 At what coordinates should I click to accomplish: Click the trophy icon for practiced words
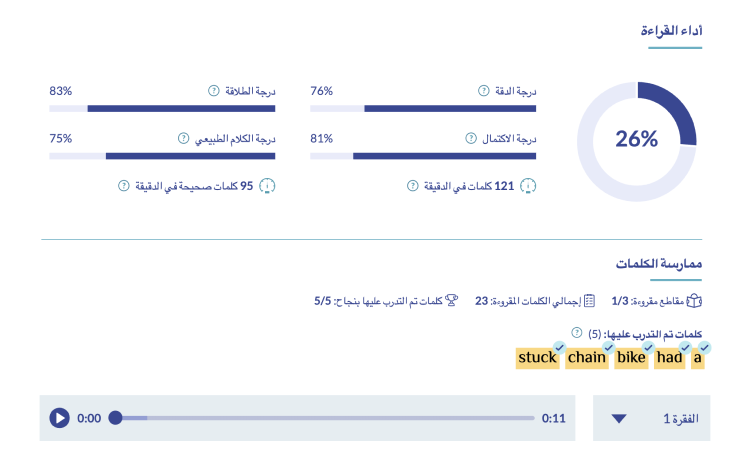[451, 300]
